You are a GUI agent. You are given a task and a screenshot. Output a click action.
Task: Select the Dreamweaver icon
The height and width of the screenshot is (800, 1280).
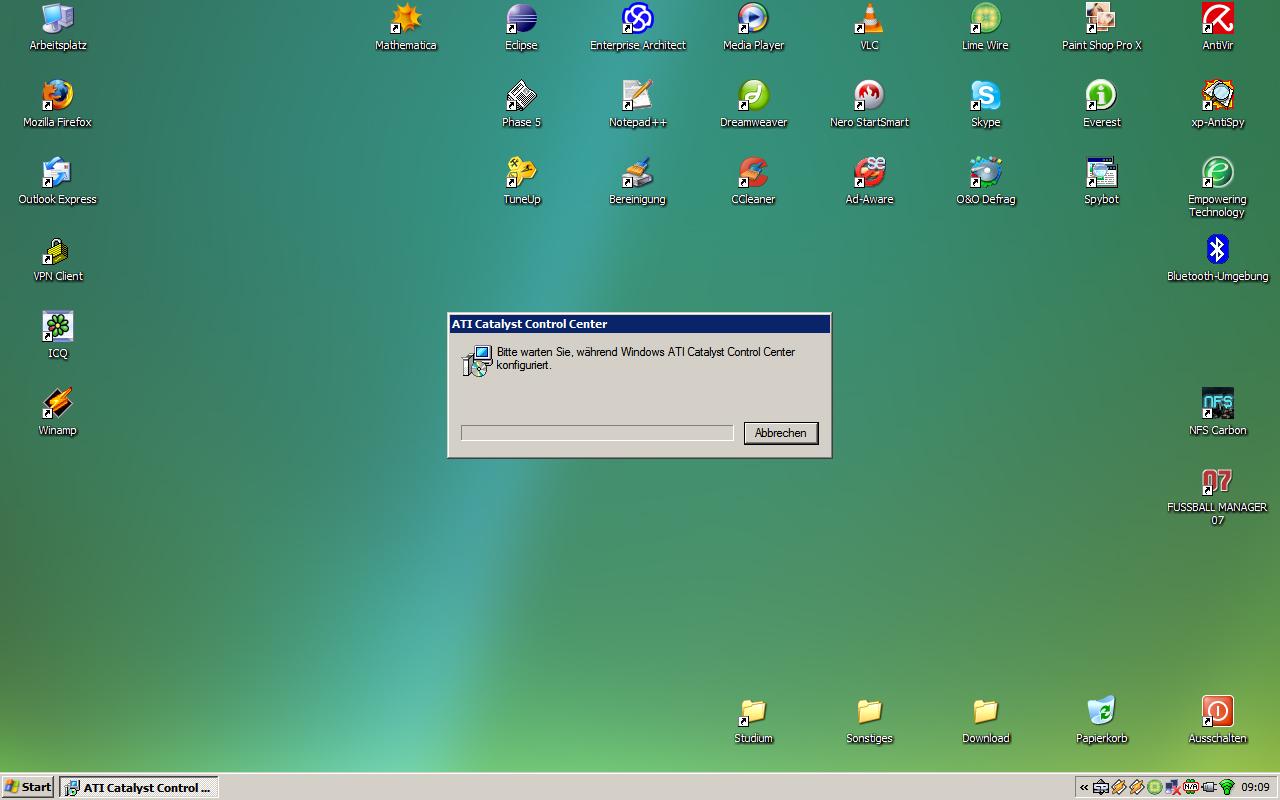coord(753,95)
